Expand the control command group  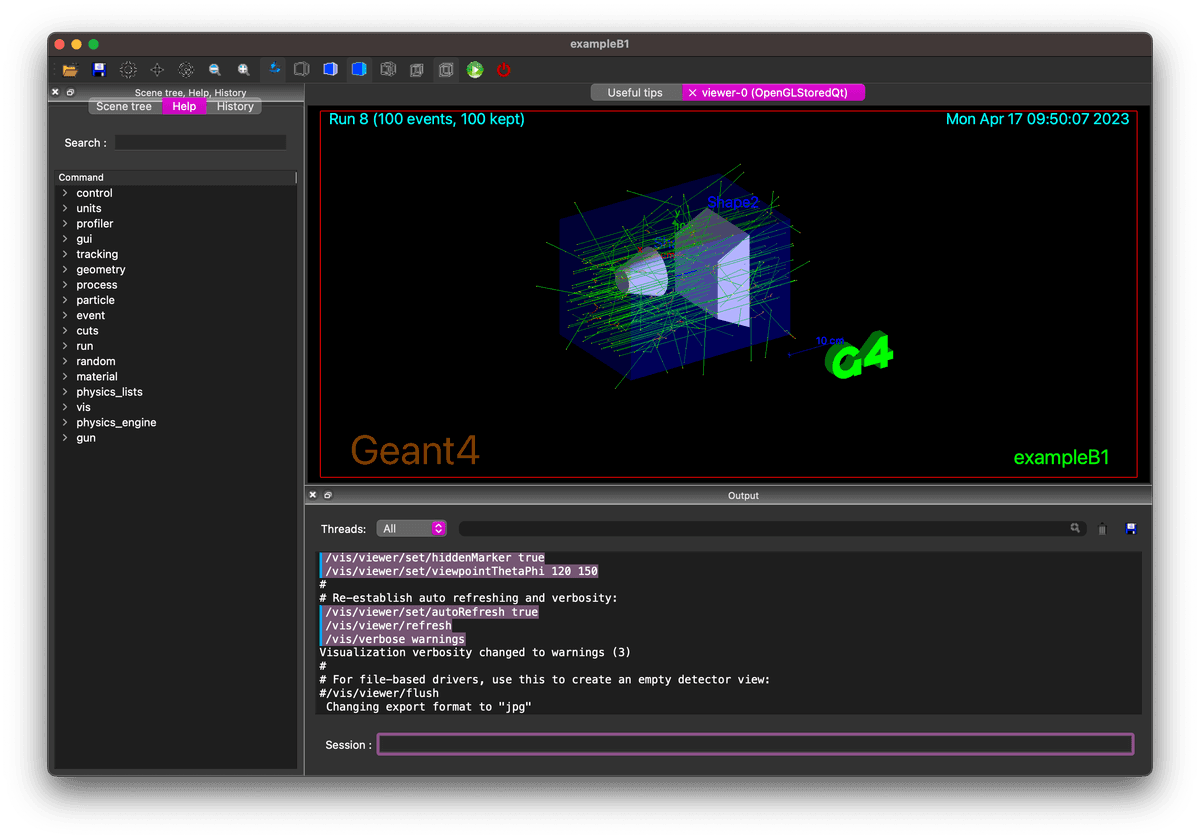coord(65,193)
